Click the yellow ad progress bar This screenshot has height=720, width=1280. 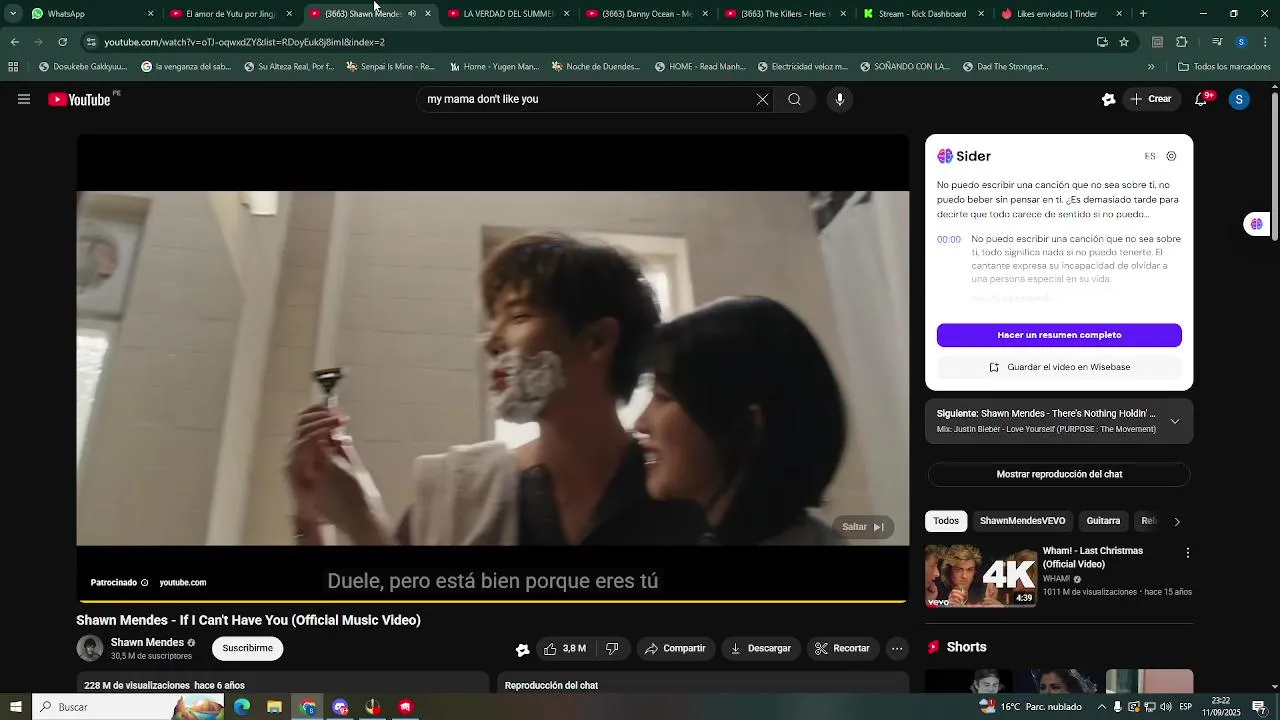[x=493, y=602]
